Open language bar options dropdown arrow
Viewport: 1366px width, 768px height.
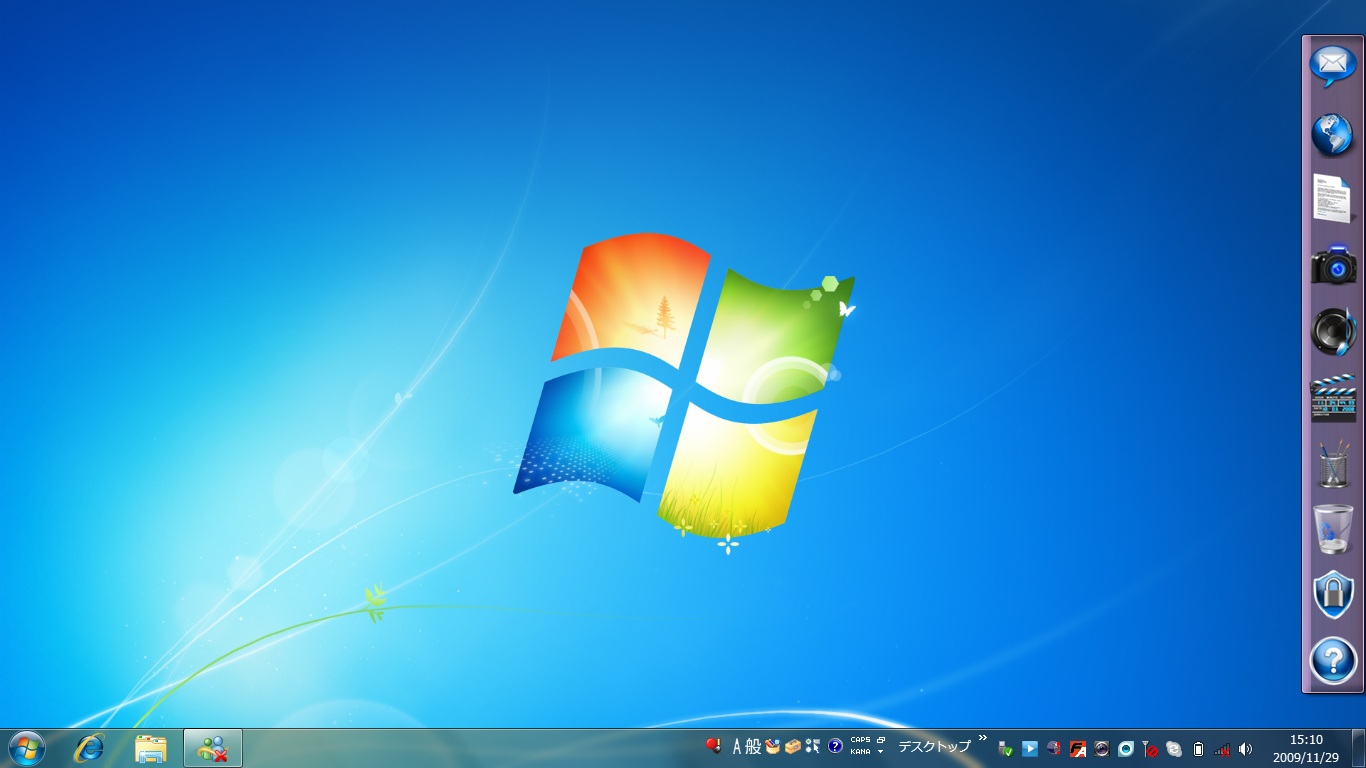(x=881, y=751)
